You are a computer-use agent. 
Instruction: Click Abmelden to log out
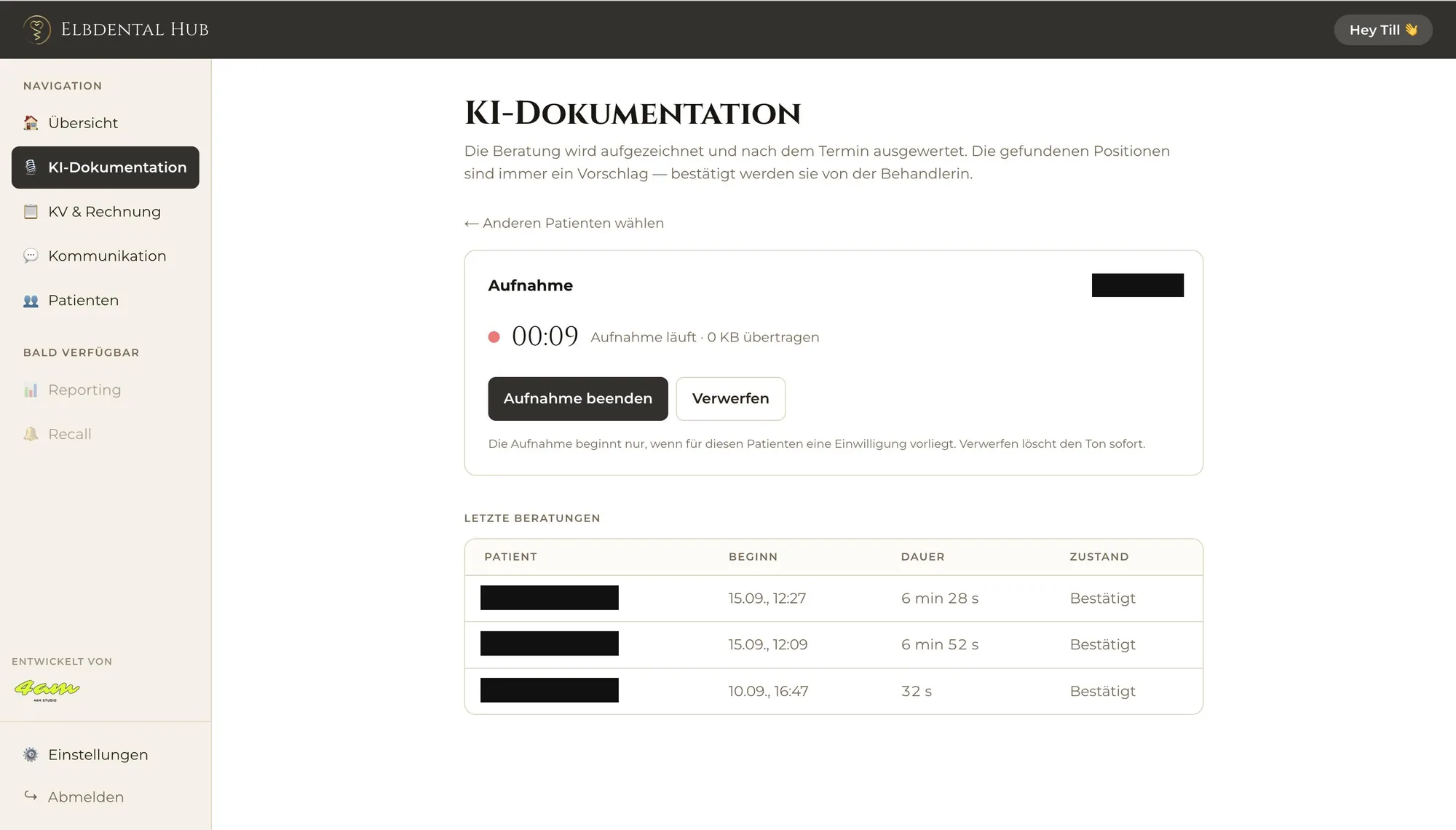106,797
